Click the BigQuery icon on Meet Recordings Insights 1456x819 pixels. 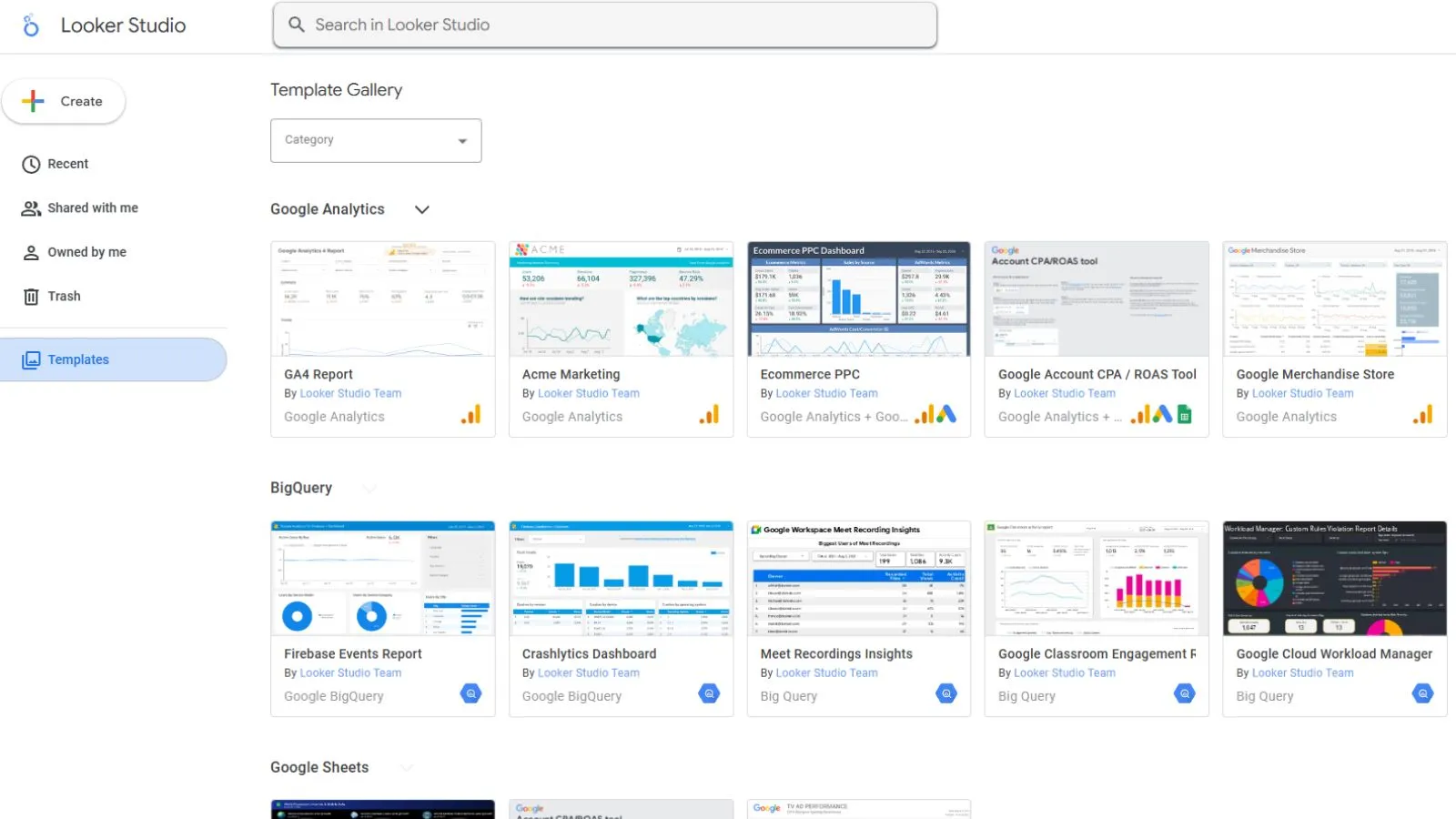[x=946, y=694]
